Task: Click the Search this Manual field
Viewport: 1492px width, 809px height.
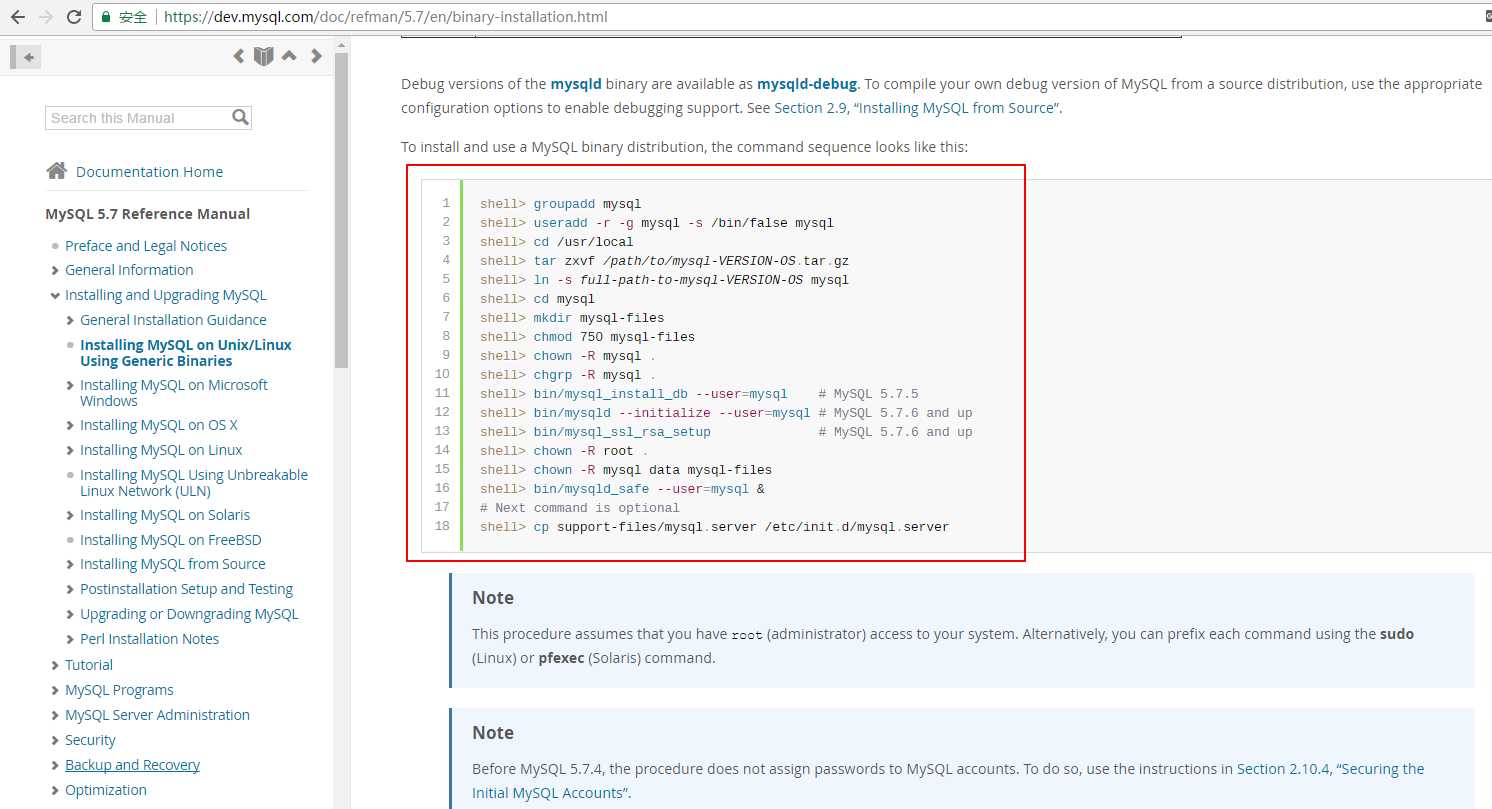Action: [138, 118]
